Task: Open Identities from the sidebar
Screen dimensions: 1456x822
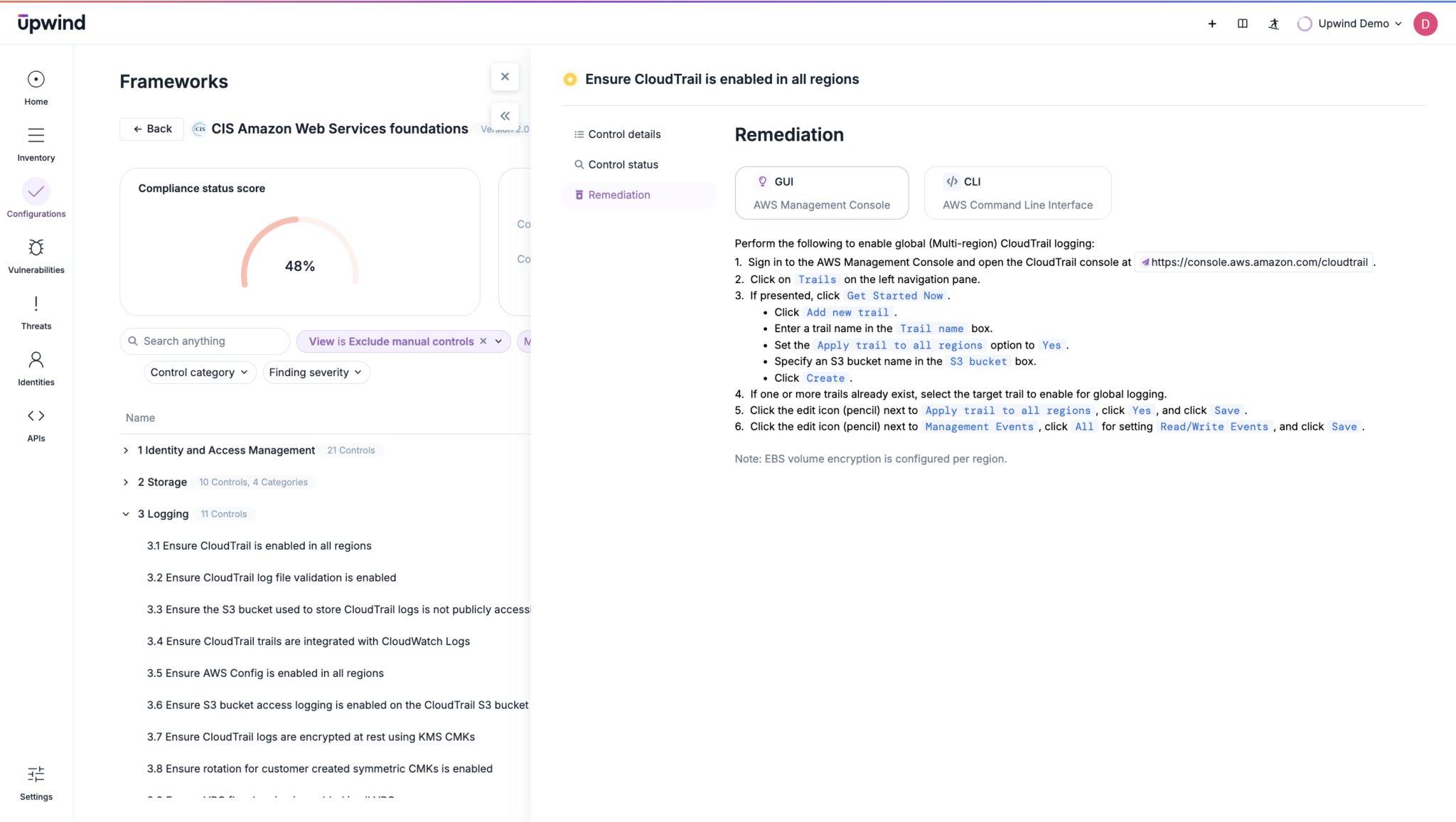Action: [36, 360]
